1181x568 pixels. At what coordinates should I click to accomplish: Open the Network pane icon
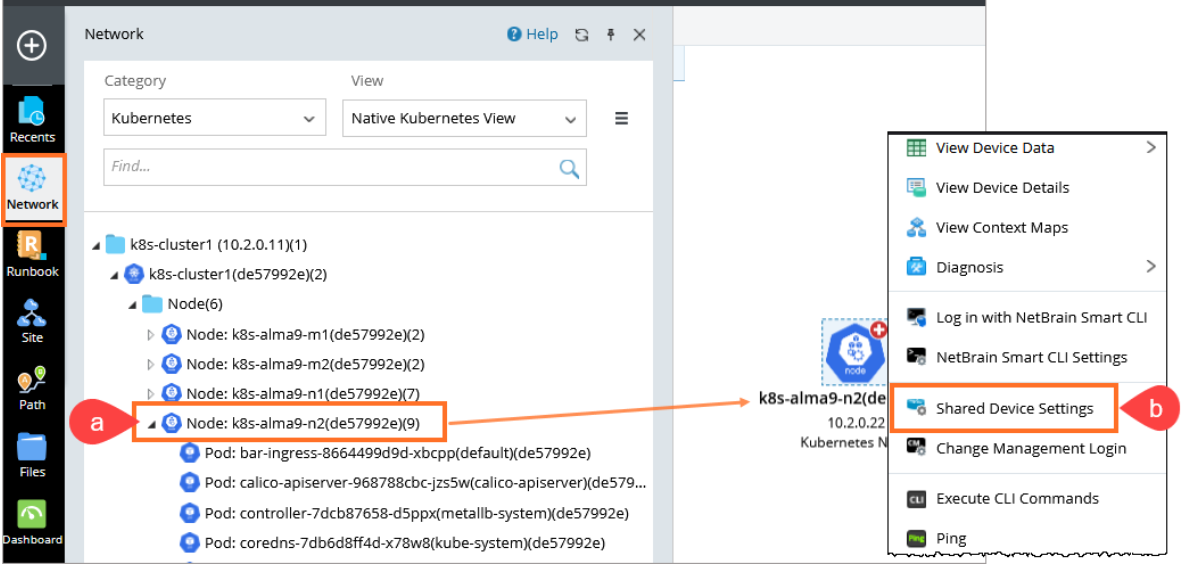point(32,187)
